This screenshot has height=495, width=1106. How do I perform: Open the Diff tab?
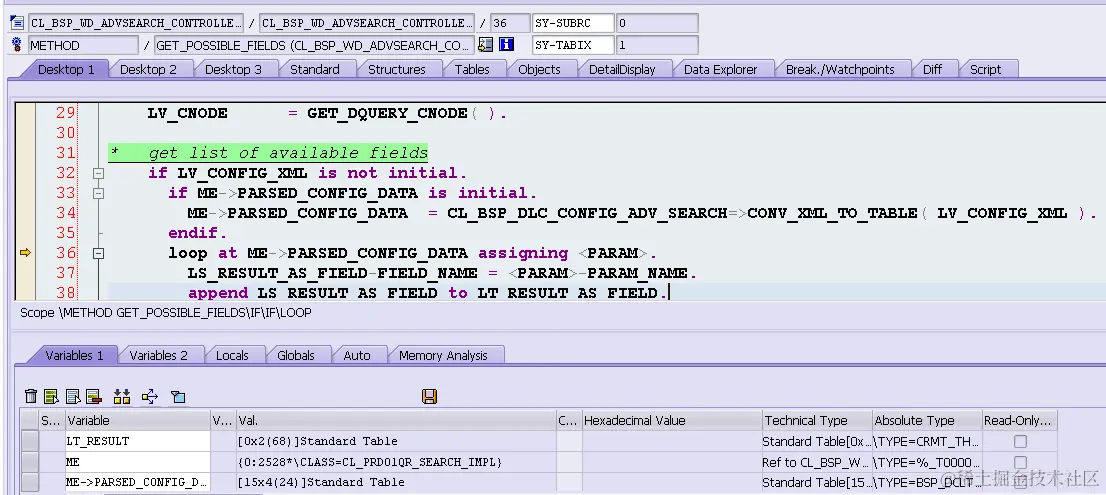tap(932, 69)
